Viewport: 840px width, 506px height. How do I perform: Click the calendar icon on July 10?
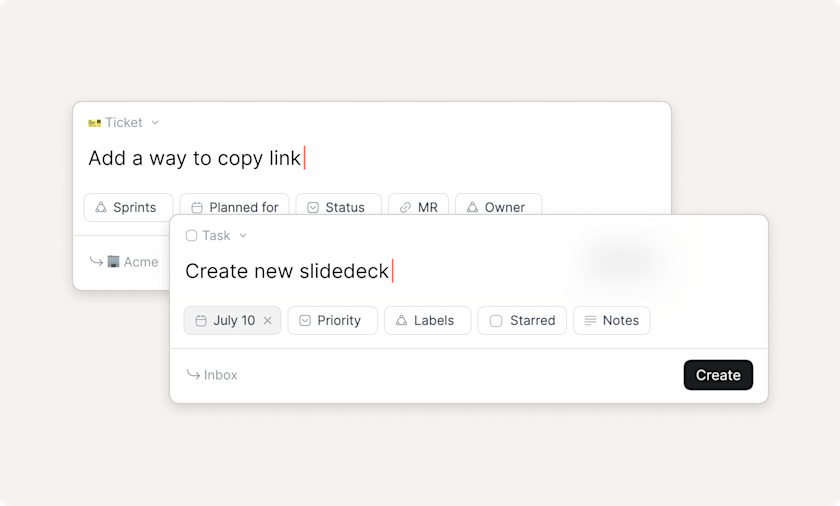coord(201,321)
